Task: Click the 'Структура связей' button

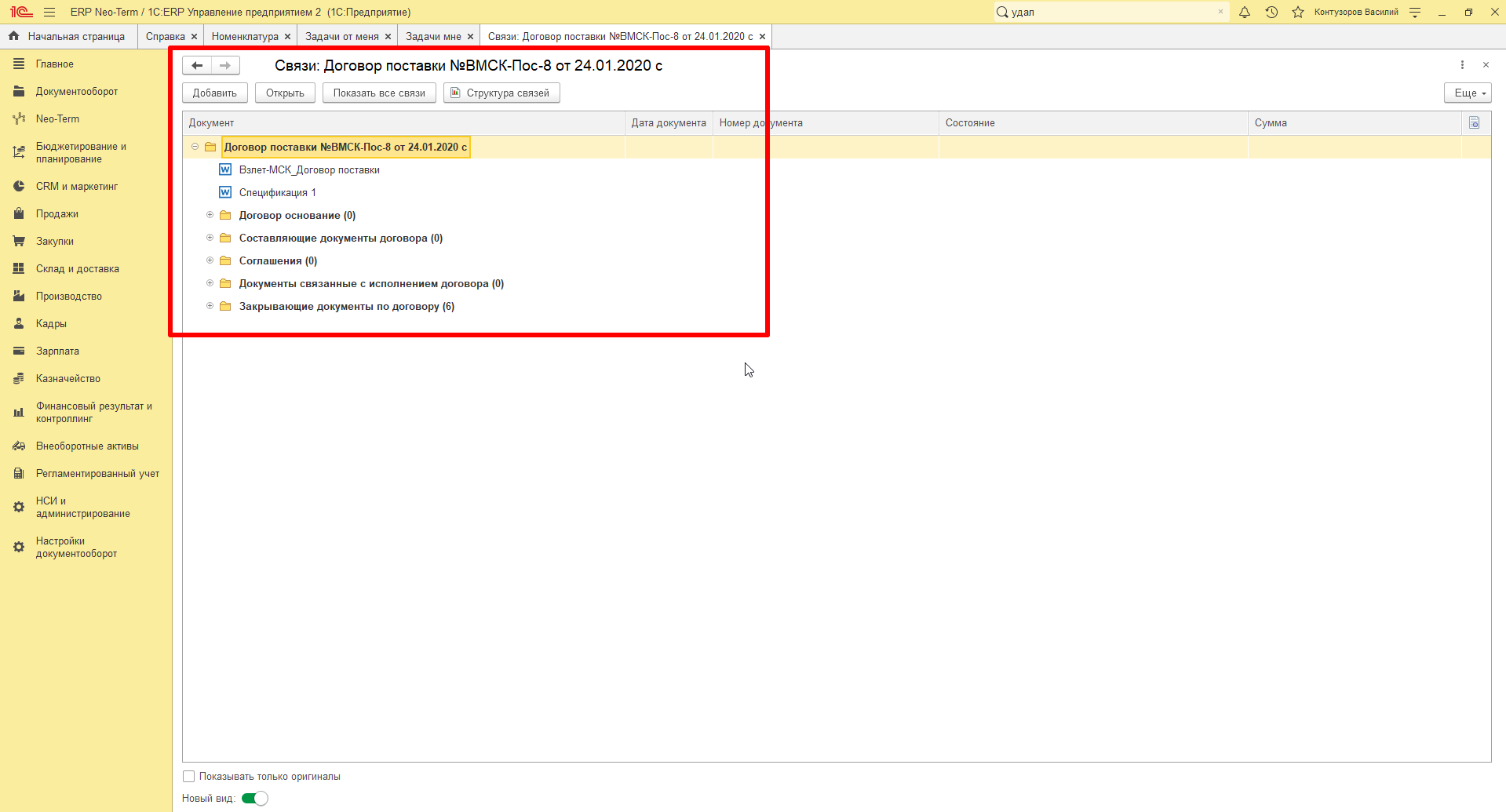Action: [x=501, y=93]
